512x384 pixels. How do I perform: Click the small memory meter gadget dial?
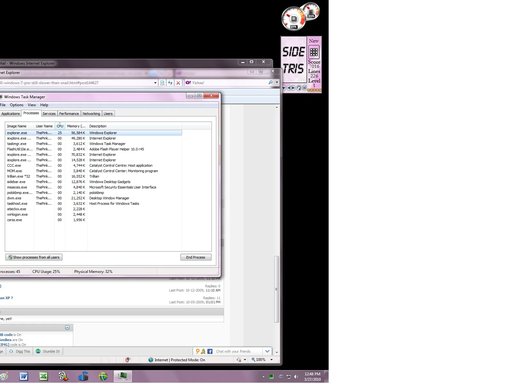point(311,11)
